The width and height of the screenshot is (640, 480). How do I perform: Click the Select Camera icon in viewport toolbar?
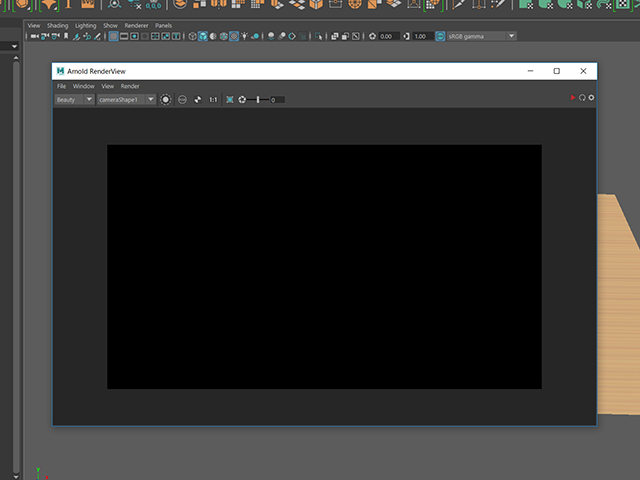[35, 36]
